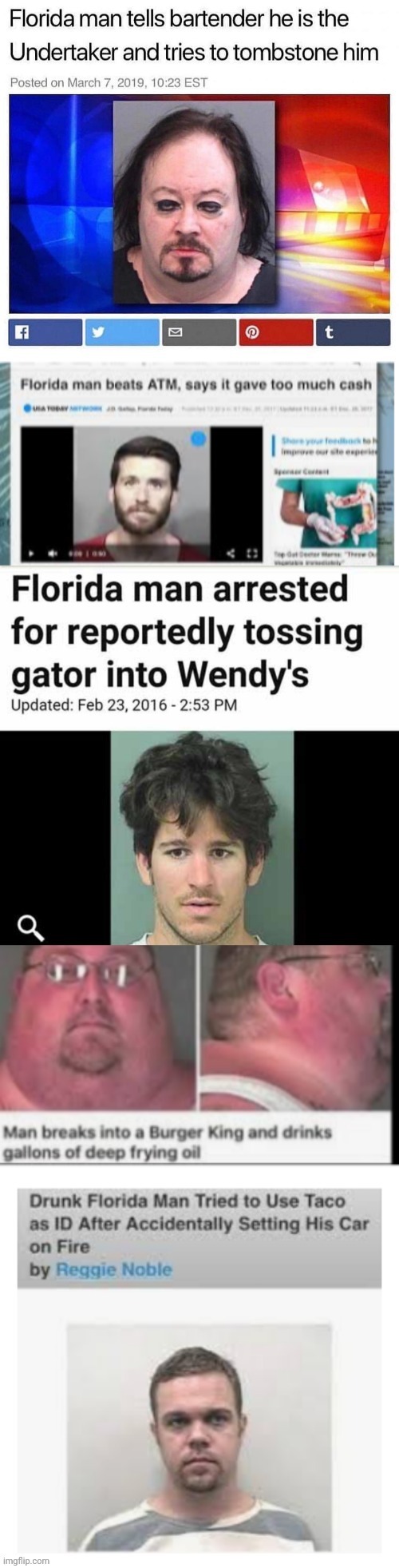Pin the article with Pinterest button

(x=276, y=332)
